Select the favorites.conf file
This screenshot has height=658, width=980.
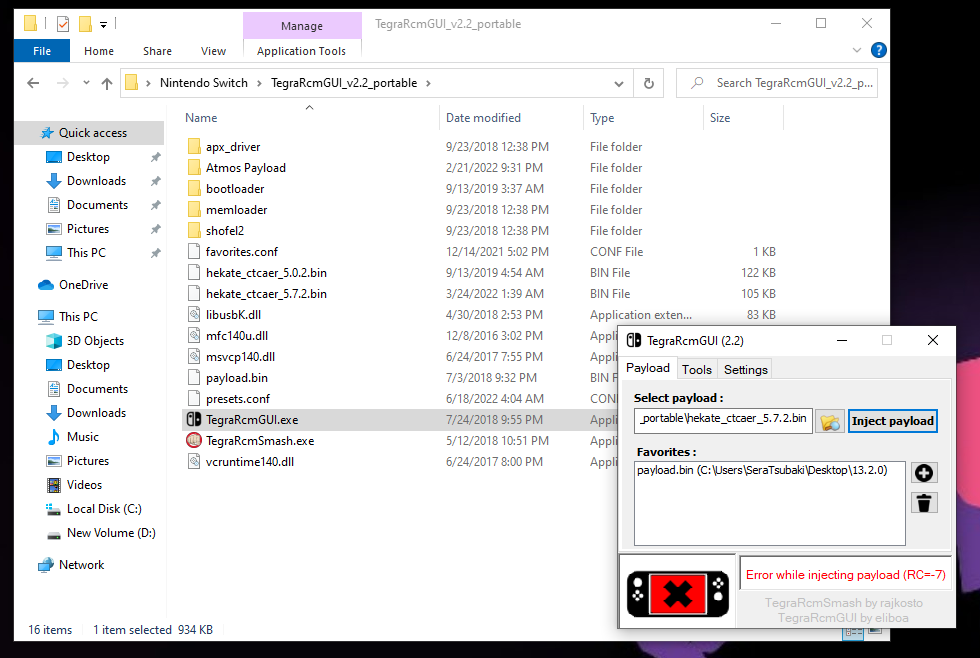[x=241, y=252]
